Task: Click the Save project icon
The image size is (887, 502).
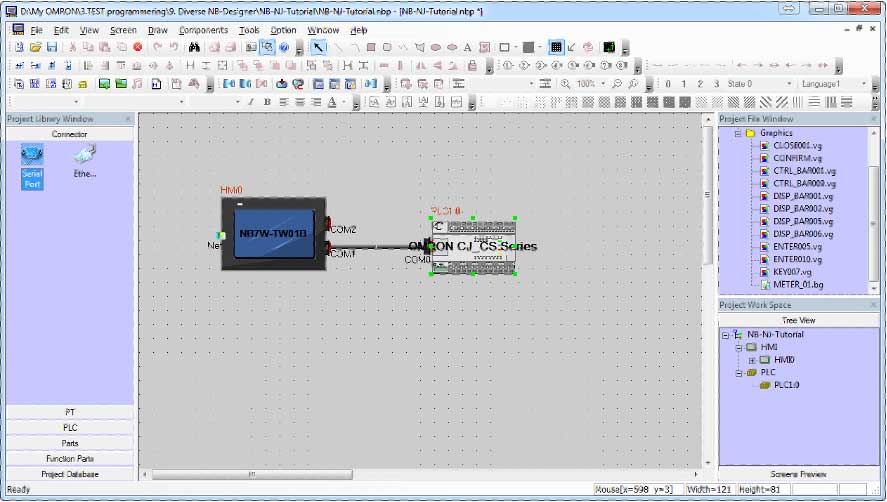Action: point(51,47)
